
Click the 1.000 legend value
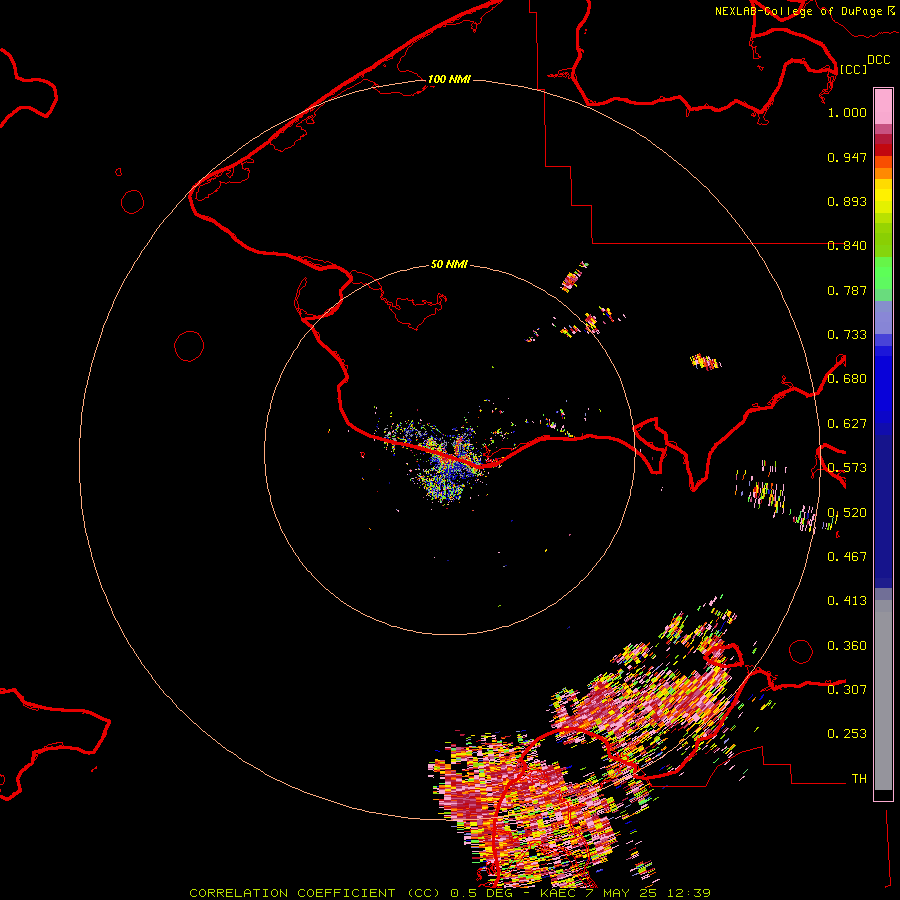[847, 112]
